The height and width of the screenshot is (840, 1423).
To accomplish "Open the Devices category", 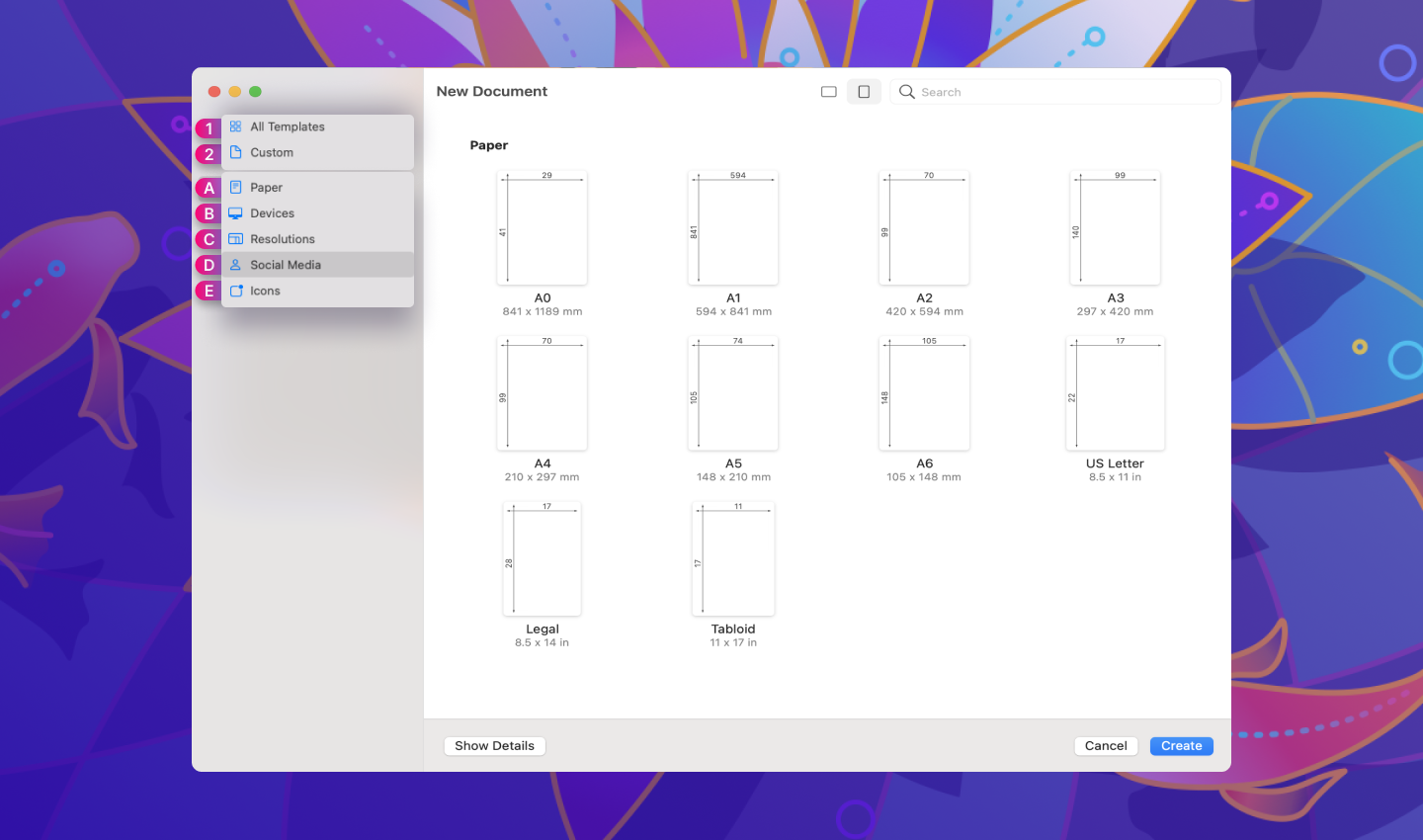I will point(317,212).
